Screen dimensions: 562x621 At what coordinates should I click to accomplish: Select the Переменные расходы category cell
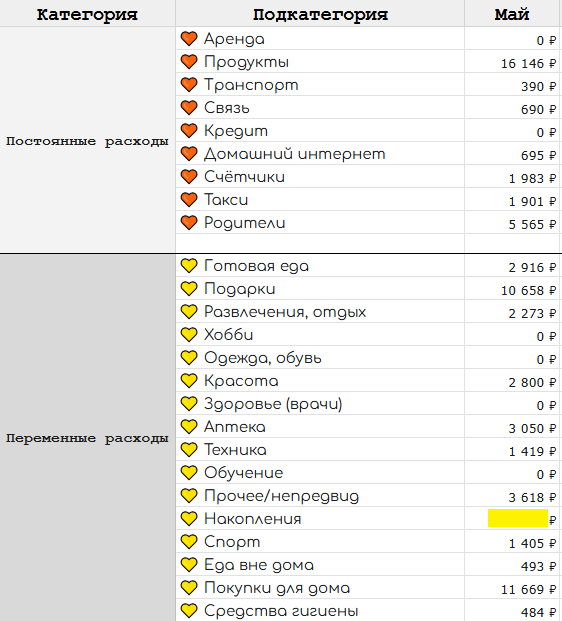[87, 438]
